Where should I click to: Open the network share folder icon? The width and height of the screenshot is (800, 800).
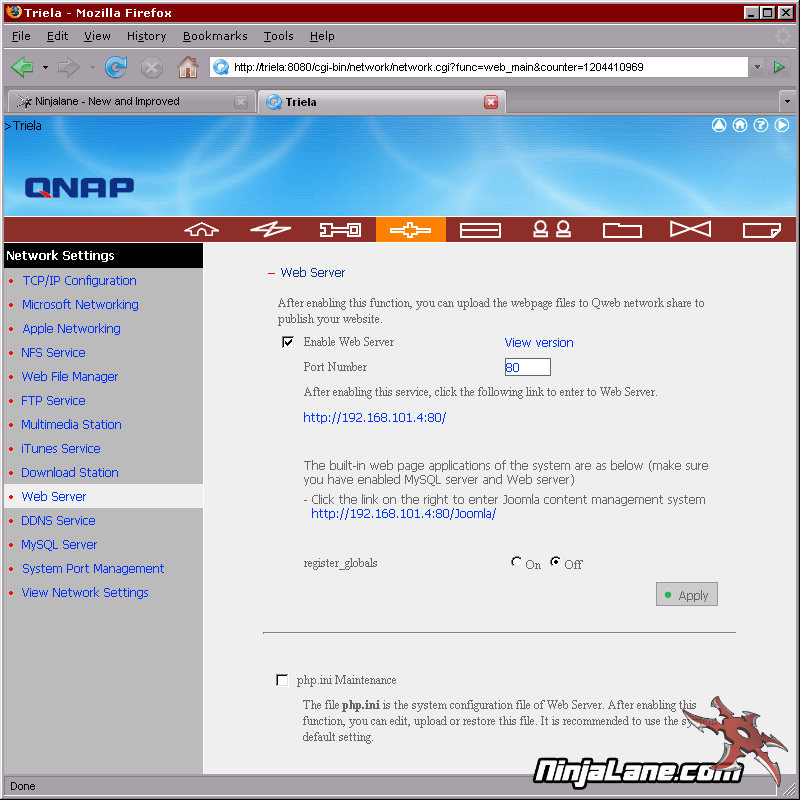622,230
